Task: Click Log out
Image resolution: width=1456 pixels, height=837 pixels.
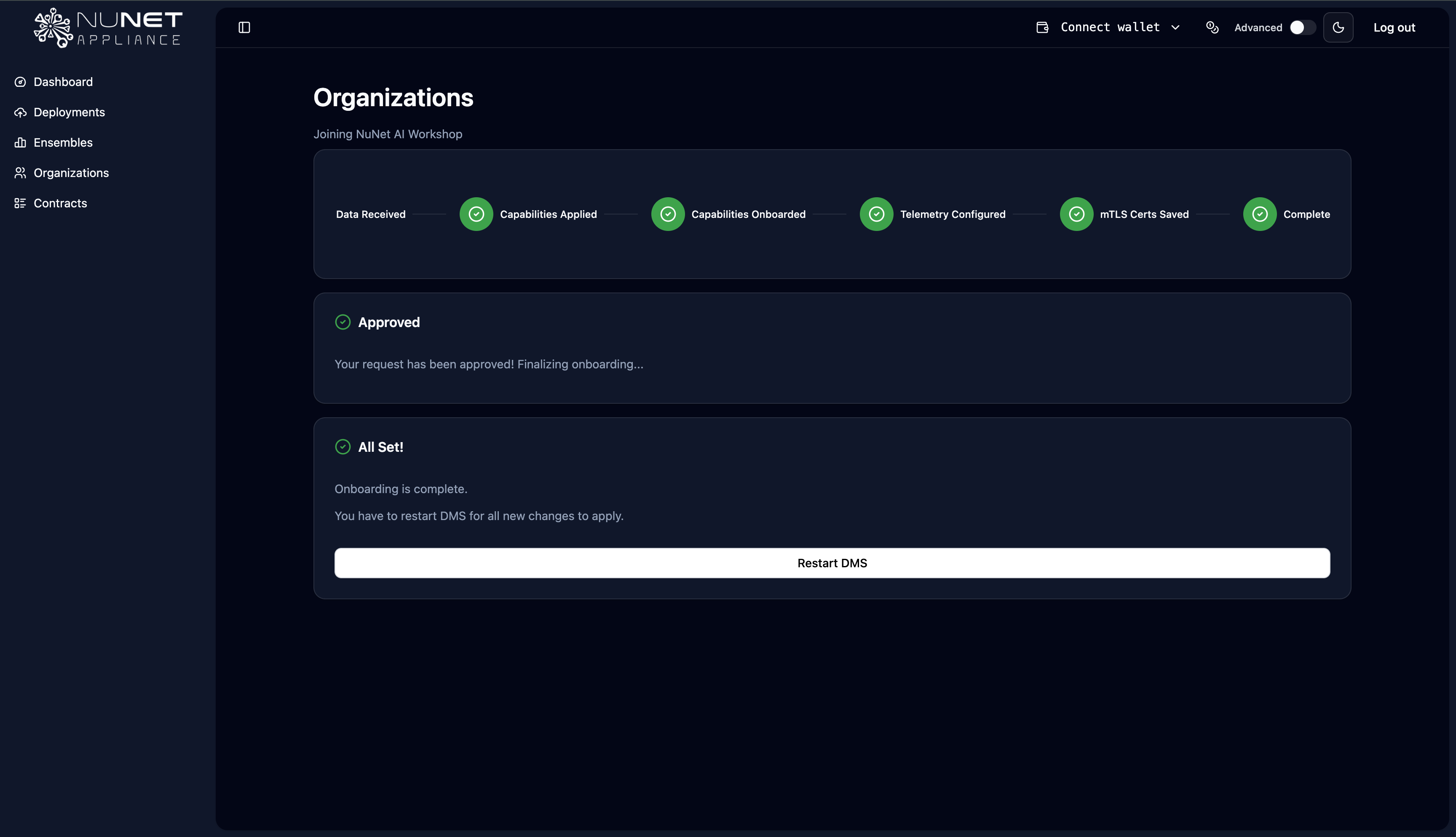Action: 1394,27
